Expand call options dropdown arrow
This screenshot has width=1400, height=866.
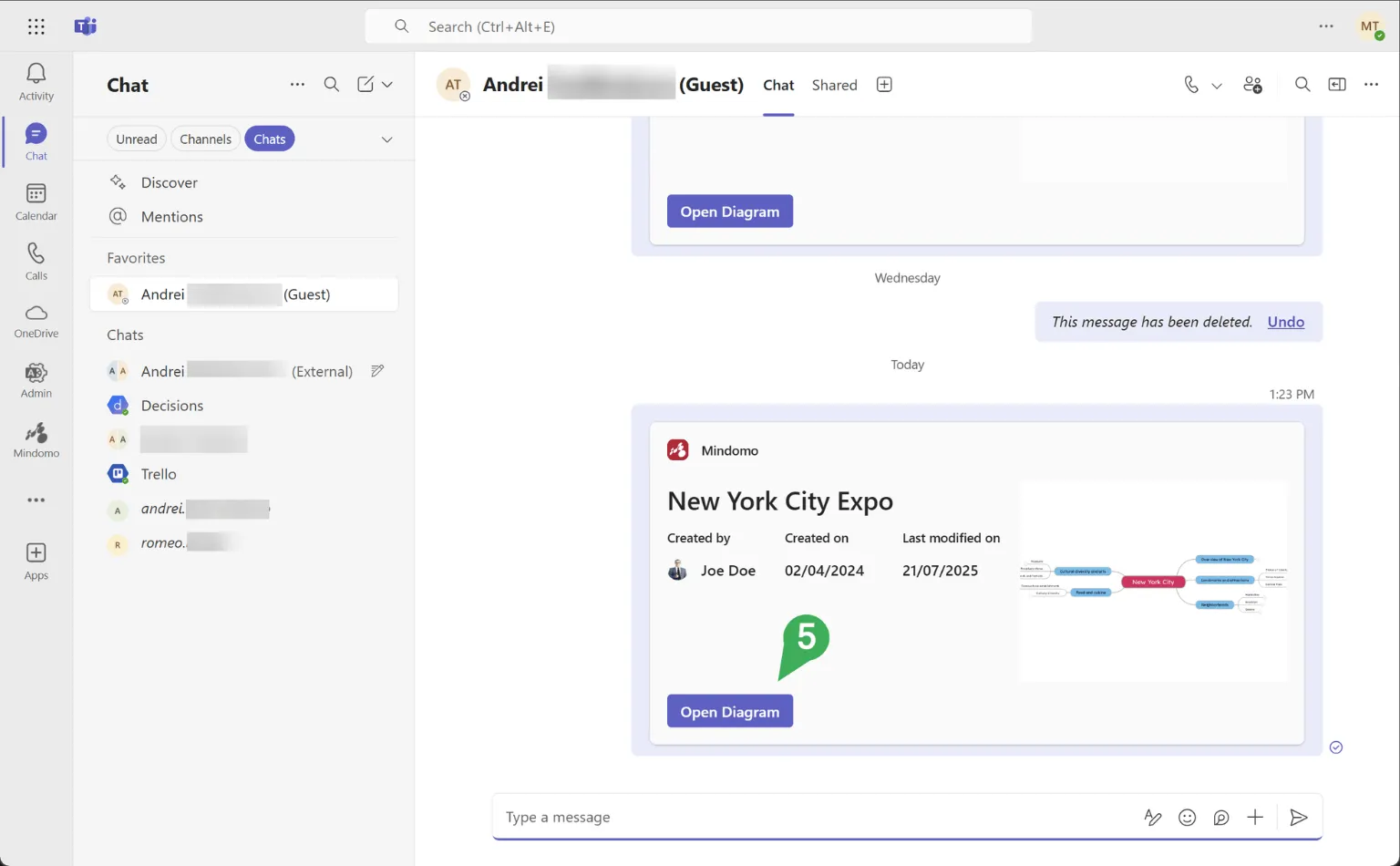(1217, 86)
